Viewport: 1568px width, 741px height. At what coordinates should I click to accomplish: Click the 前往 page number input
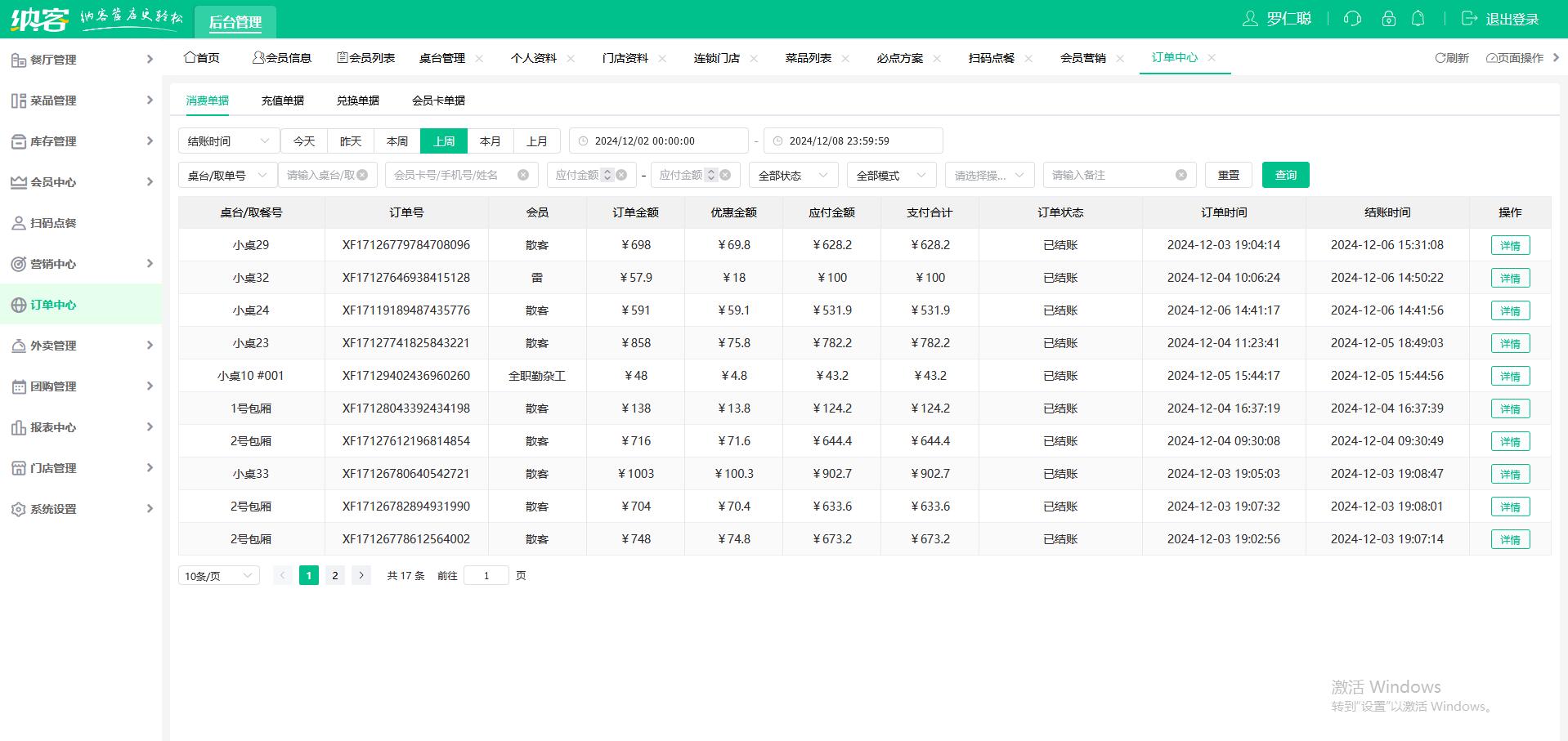point(486,575)
